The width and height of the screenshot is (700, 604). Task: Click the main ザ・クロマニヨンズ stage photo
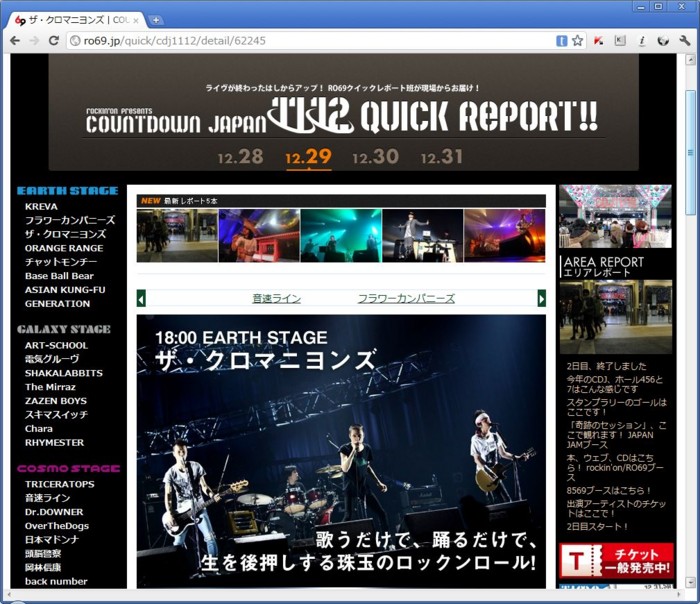point(341,451)
